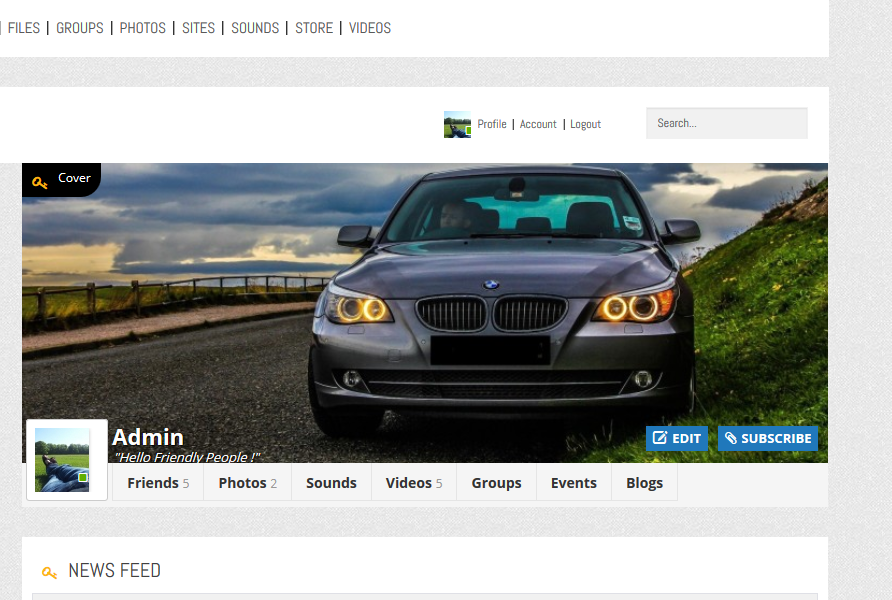Navigate to SITES in top menu
Screen dimensions: 892x600
coord(199,28)
